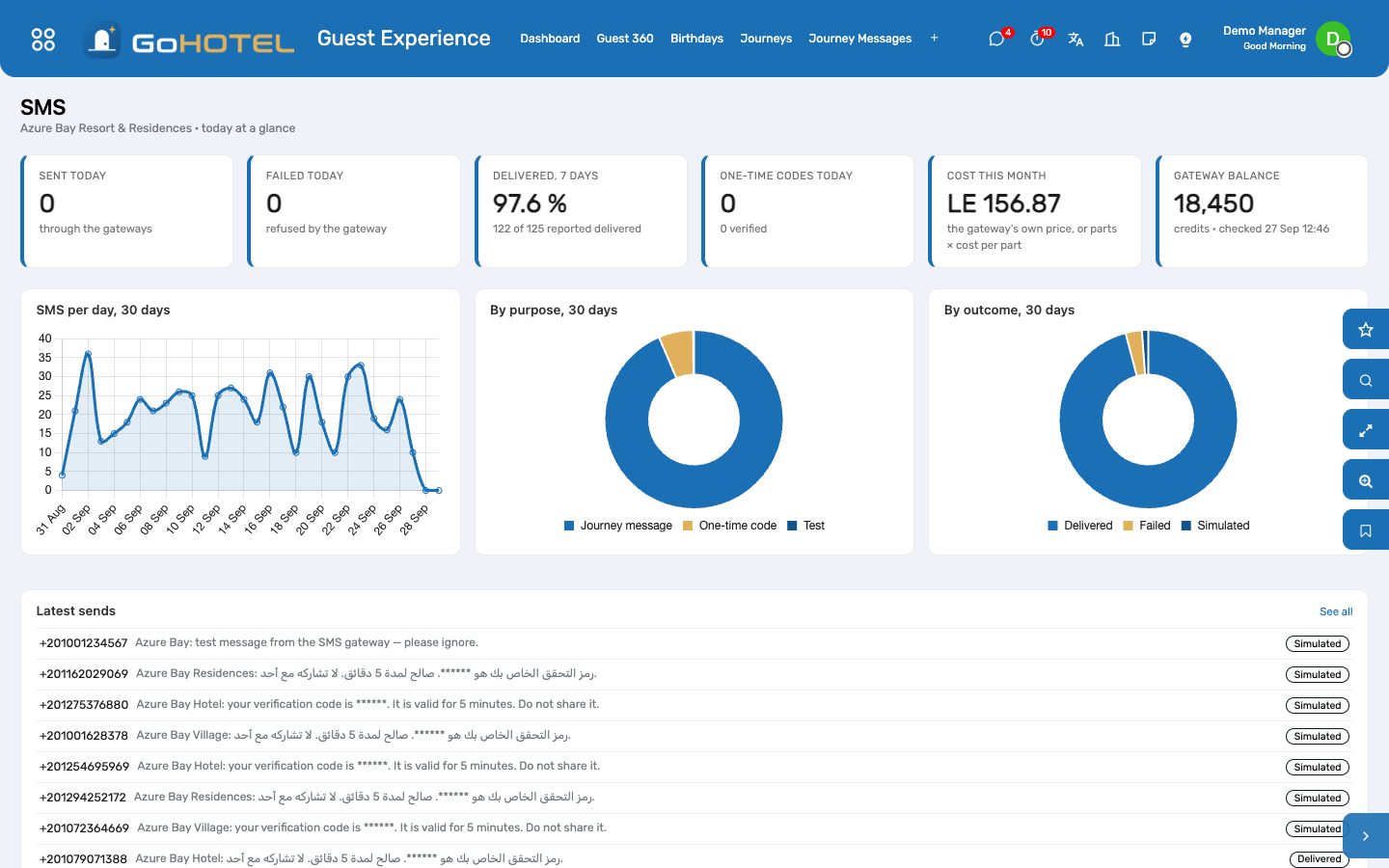Click the test message from SMS gateway text
This screenshot has height=868, width=1389.
(x=307, y=642)
